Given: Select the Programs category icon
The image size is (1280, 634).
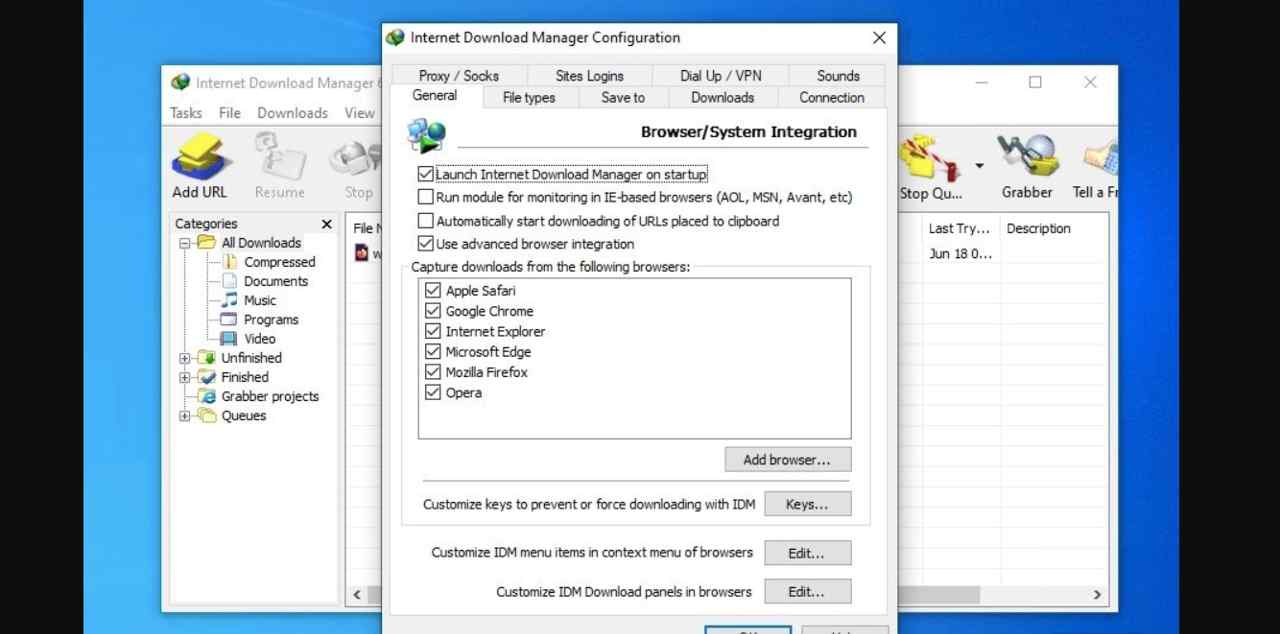Looking at the screenshot, I should (x=228, y=320).
